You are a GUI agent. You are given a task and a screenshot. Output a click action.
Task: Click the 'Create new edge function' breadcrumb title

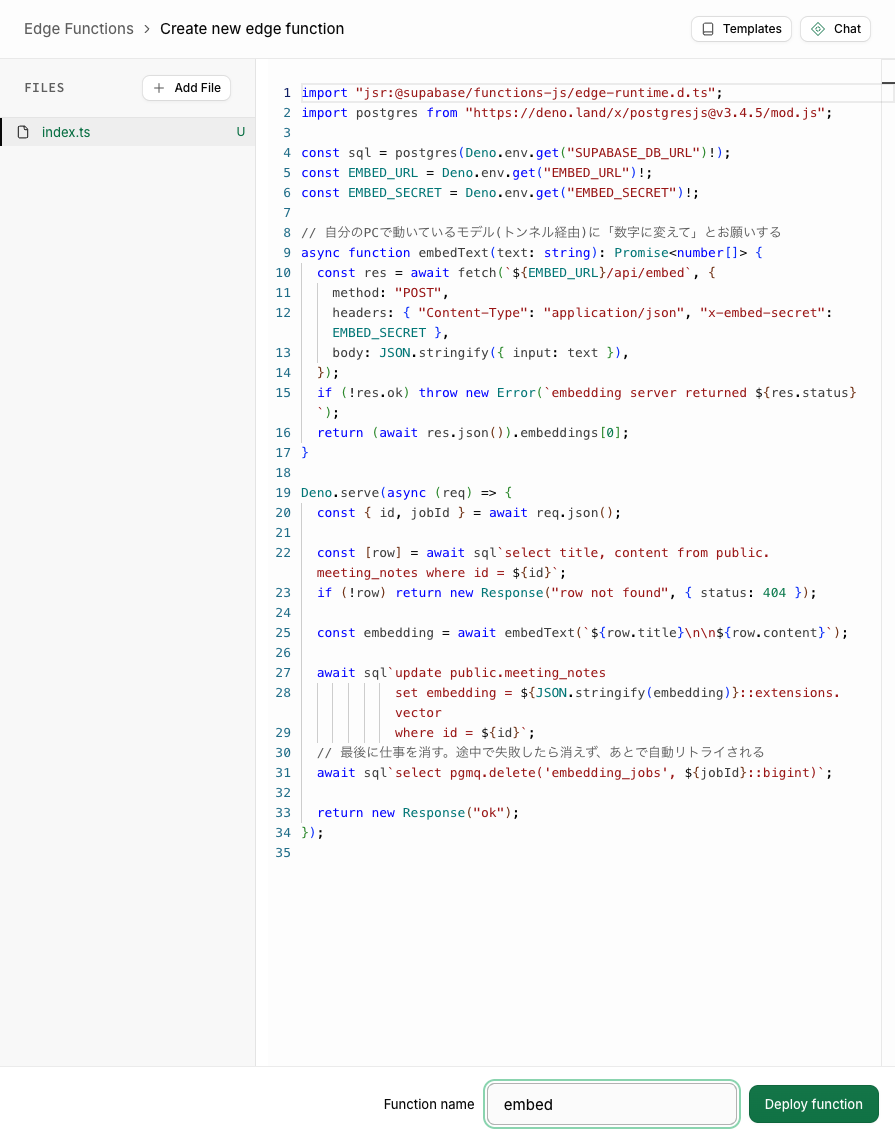pyautogui.click(x=252, y=29)
